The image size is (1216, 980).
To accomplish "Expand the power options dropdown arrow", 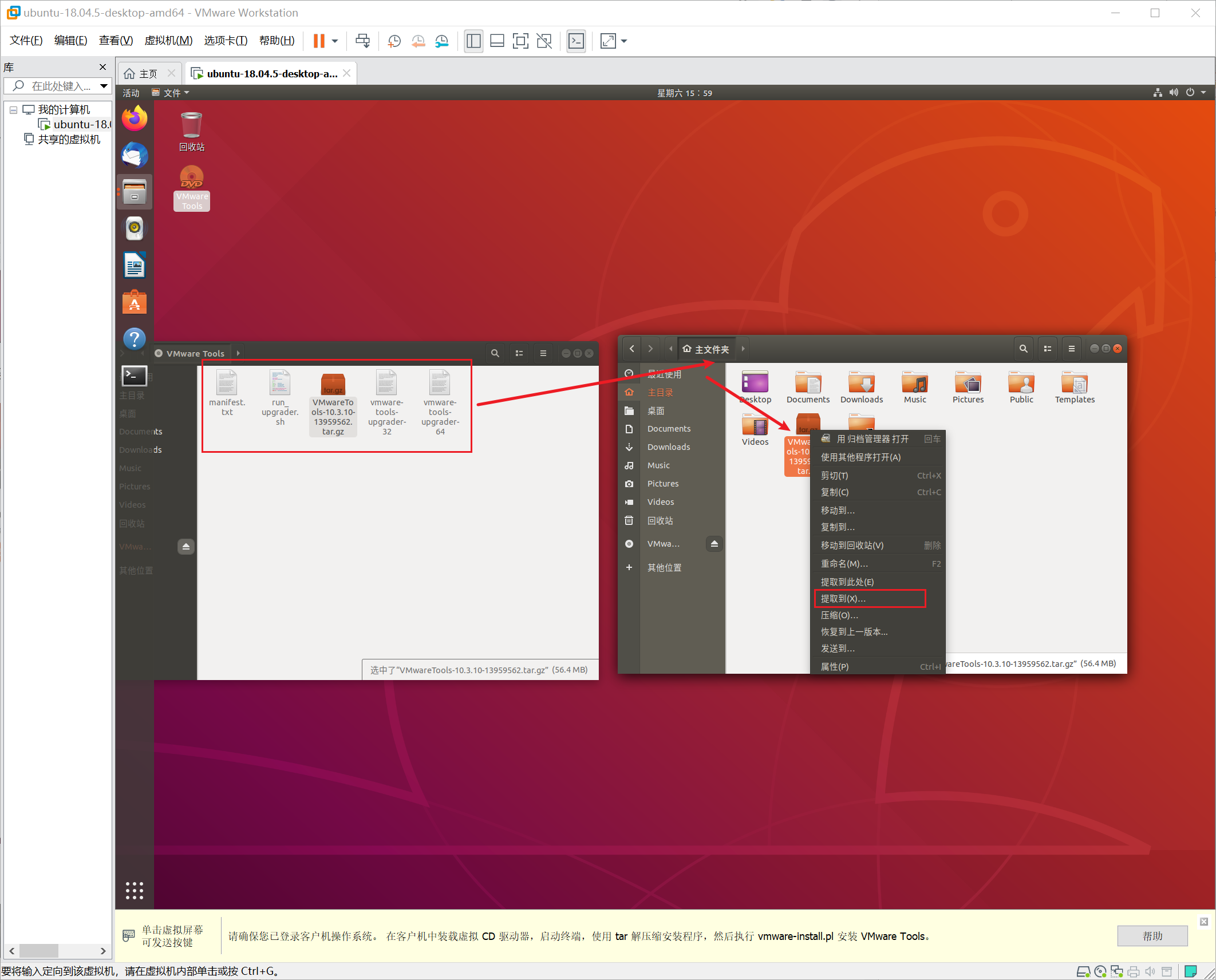I will (335, 41).
